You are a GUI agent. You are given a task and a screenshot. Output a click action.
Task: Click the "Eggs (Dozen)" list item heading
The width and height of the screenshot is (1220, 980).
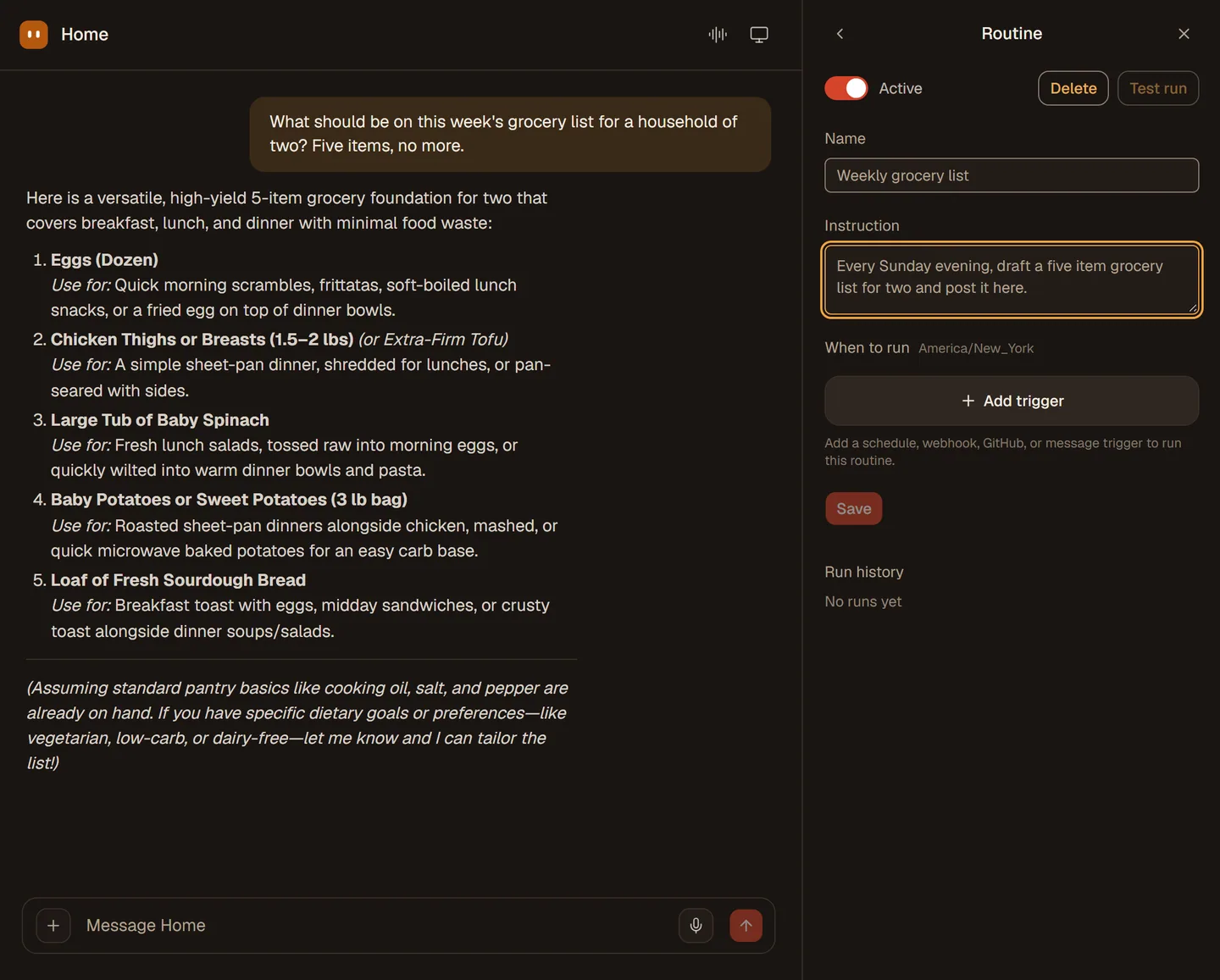(x=104, y=260)
